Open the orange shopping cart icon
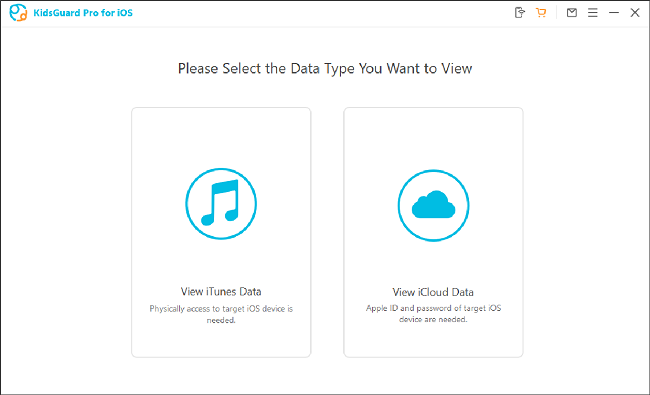 (x=541, y=12)
